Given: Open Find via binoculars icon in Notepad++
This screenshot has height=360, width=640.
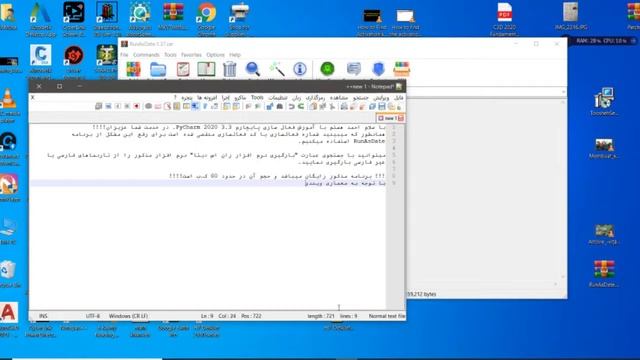Looking at the screenshot, I should click(280, 107).
